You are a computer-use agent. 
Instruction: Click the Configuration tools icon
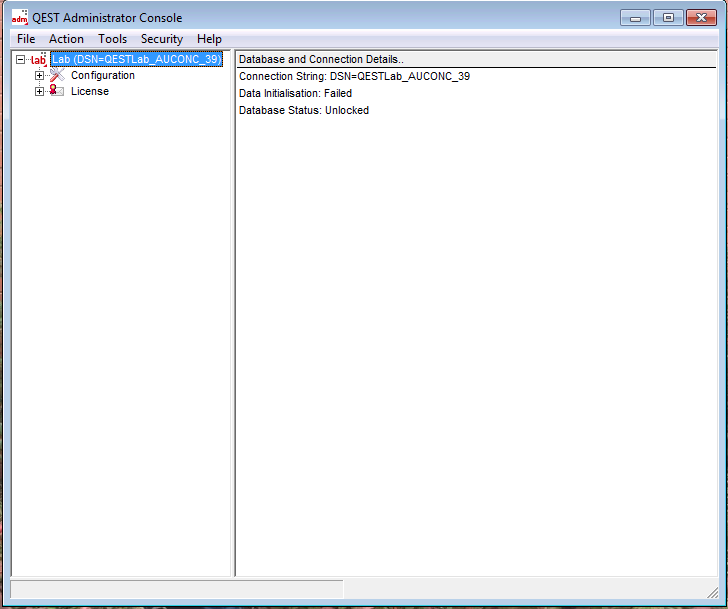[57, 76]
